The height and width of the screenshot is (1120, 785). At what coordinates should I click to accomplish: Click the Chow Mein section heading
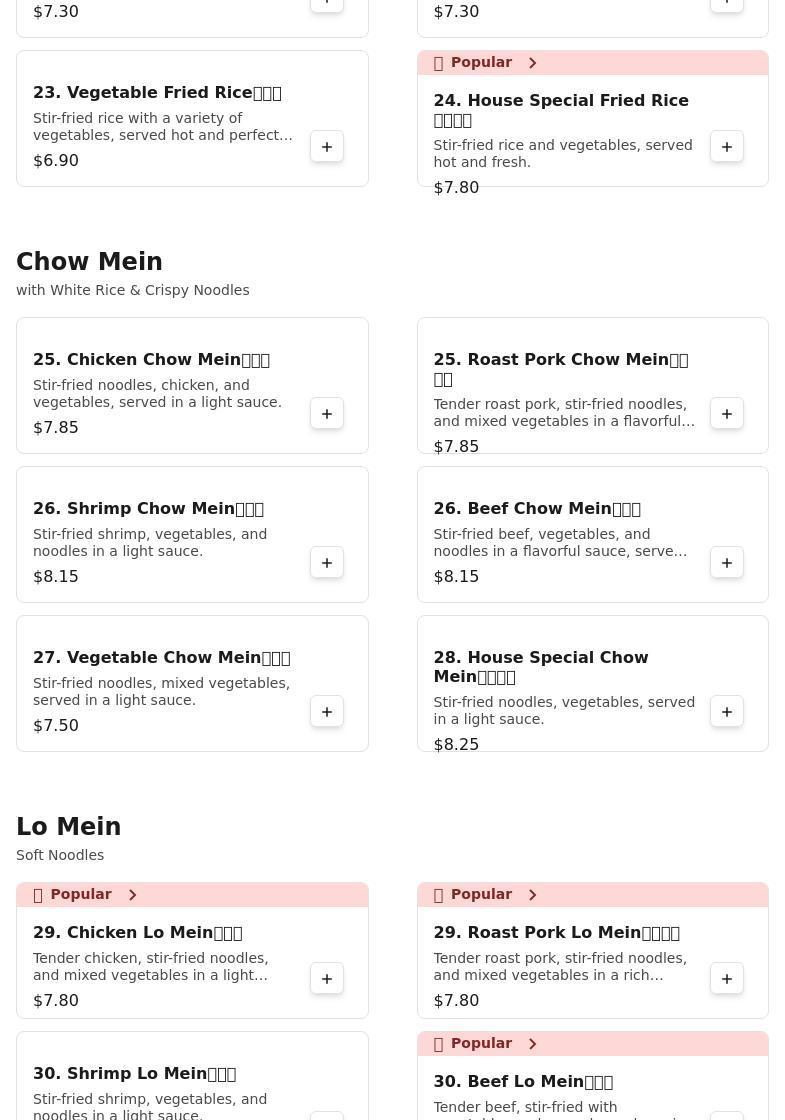click(89, 262)
